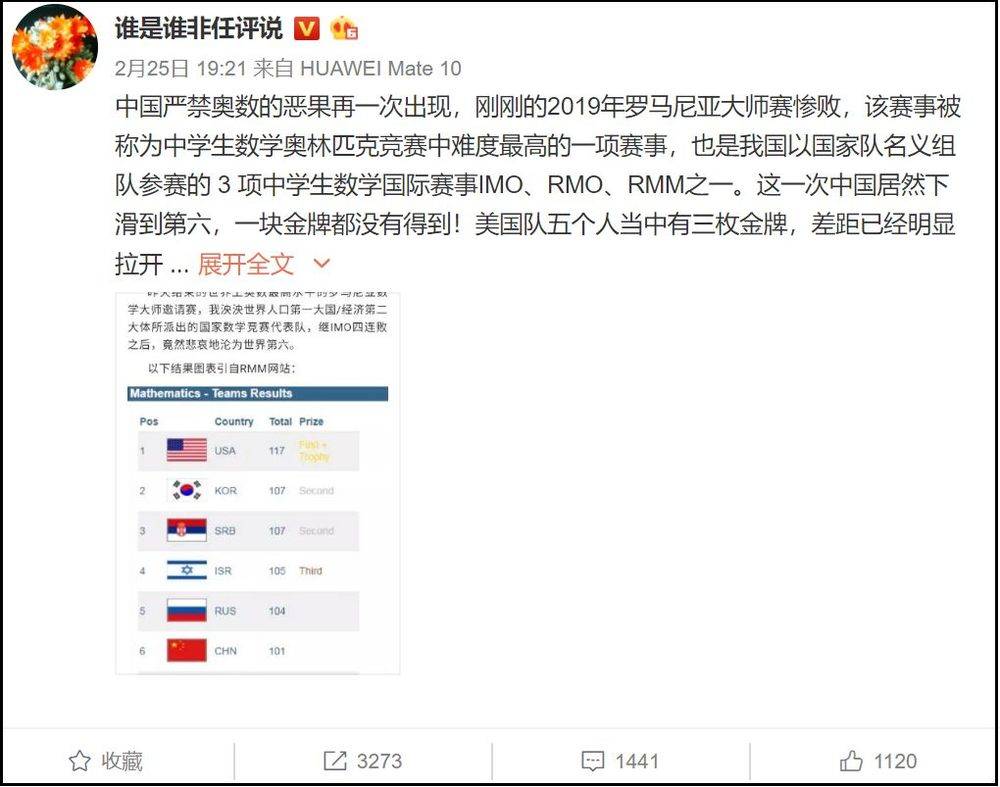Click the membership crown badge icon

coord(343,28)
